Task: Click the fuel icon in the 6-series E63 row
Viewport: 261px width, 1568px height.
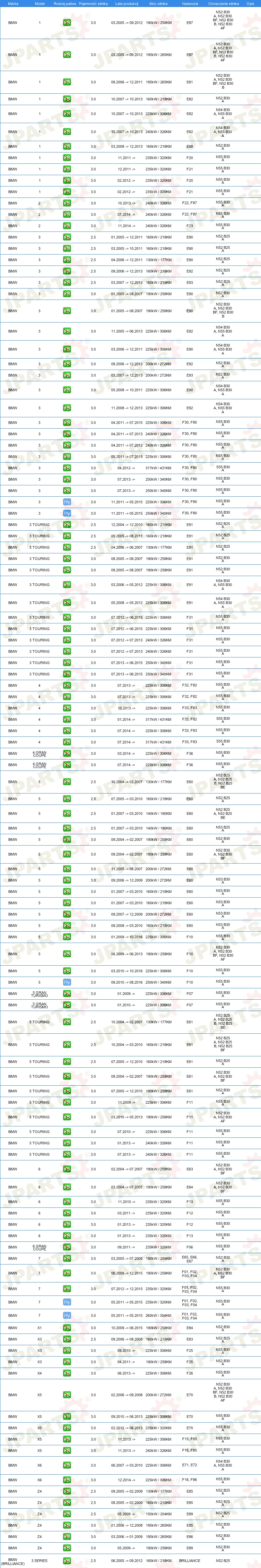Action: click(x=67, y=1169)
